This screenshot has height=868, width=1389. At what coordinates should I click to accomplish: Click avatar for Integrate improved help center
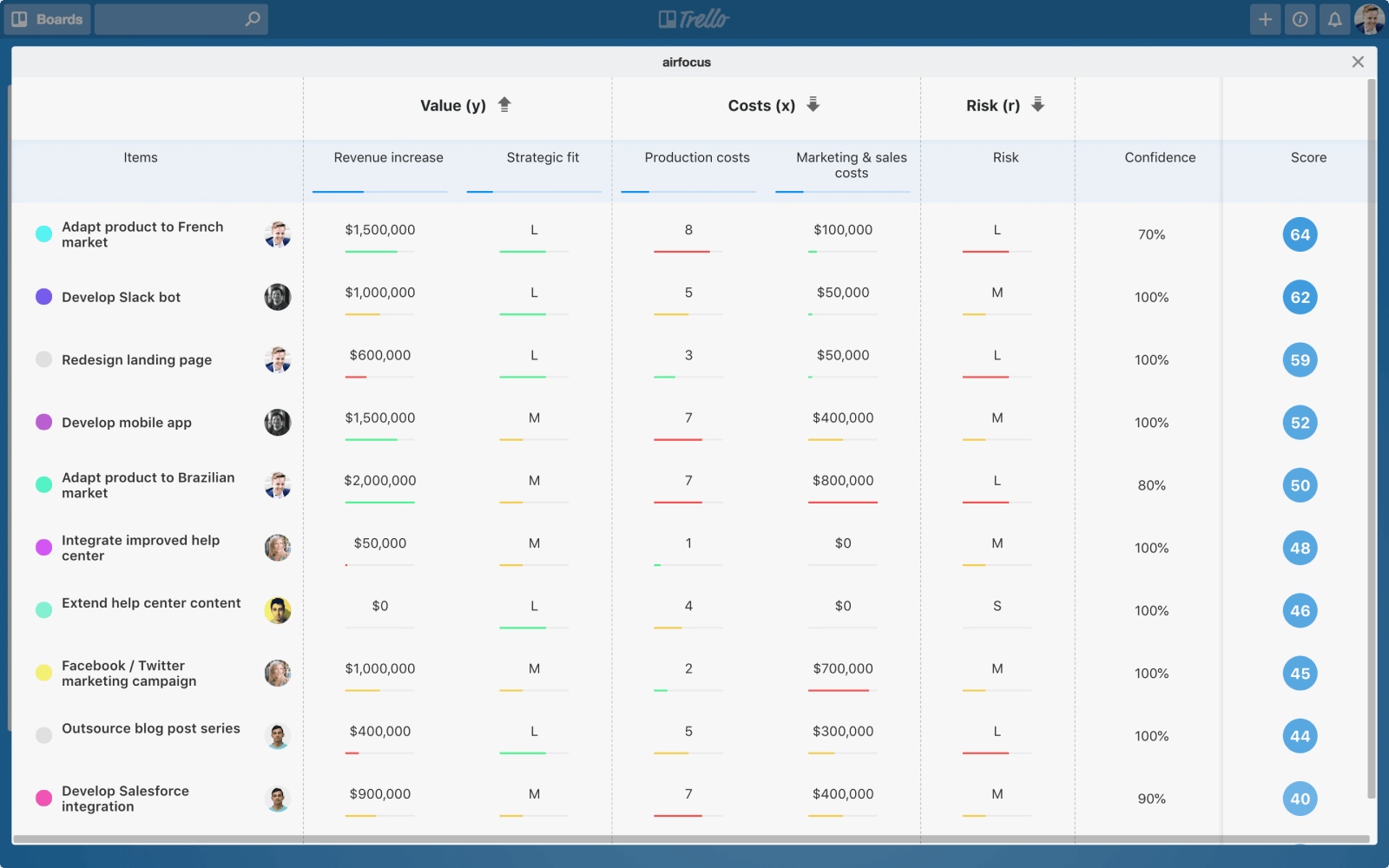pyautogui.click(x=278, y=548)
